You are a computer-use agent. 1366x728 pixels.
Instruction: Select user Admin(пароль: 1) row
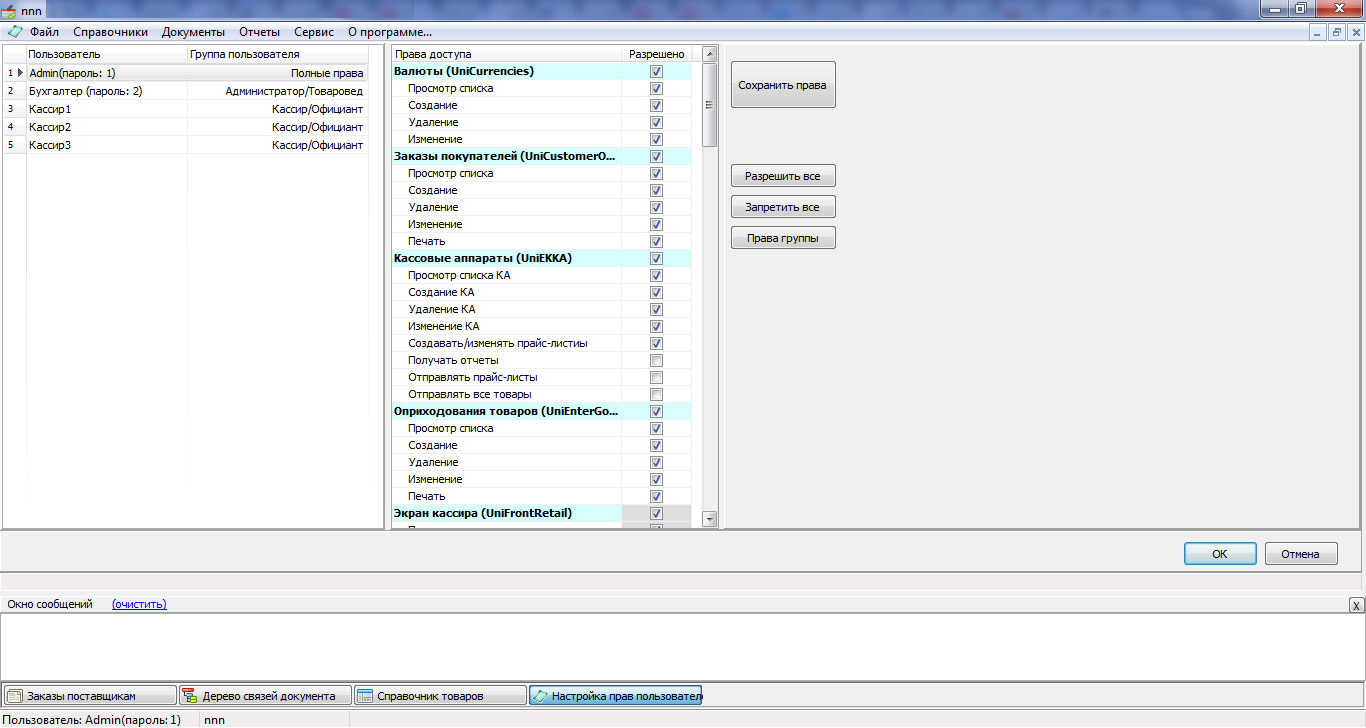point(185,73)
